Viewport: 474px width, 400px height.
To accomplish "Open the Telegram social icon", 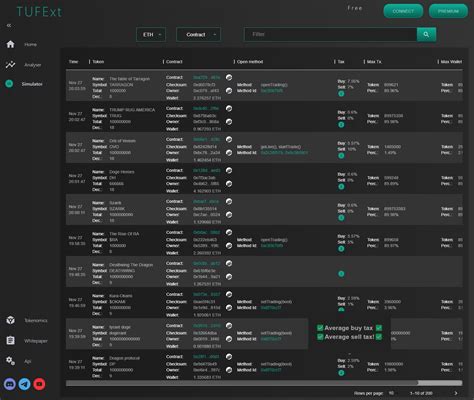I will (24, 384).
